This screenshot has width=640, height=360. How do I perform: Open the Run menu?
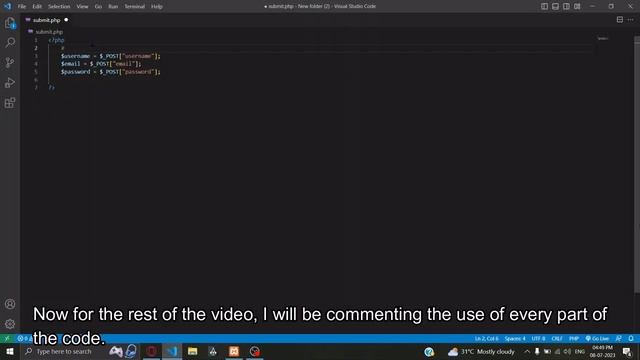click(113, 7)
